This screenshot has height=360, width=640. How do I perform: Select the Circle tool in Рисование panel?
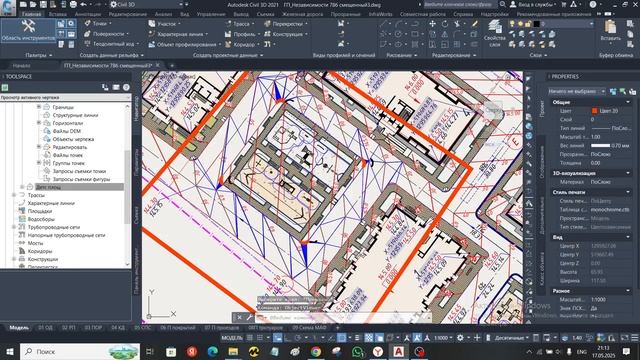coord(398,34)
